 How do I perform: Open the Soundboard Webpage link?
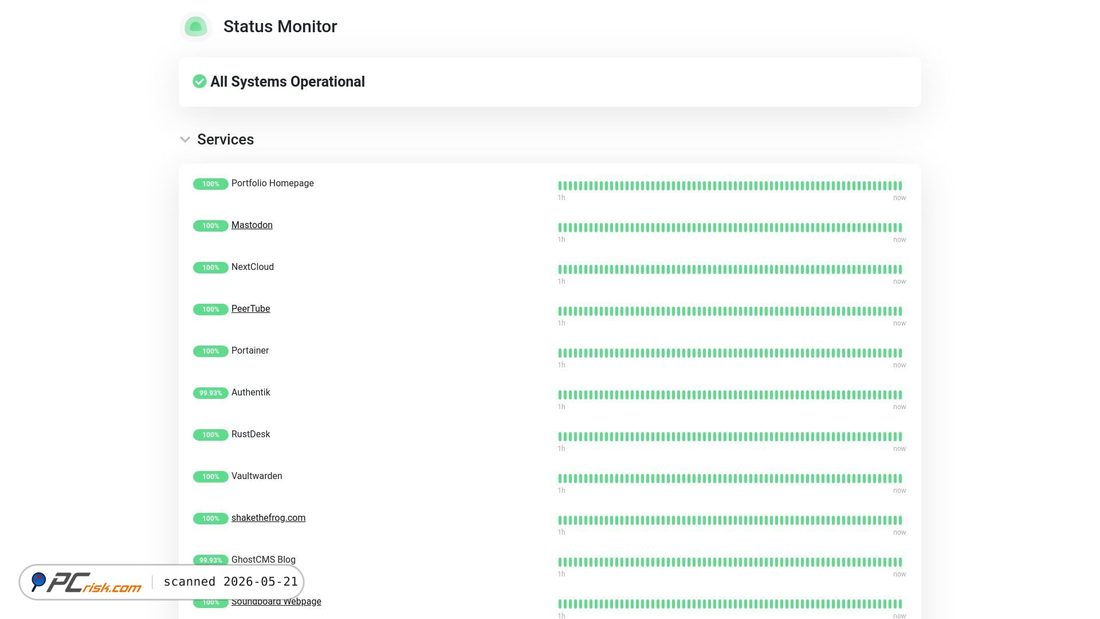click(276, 601)
